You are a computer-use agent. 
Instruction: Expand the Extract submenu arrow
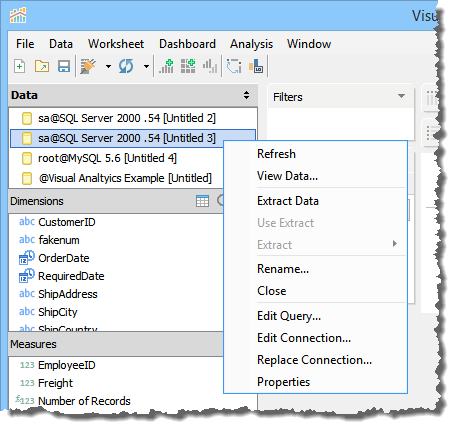[395, 243]
